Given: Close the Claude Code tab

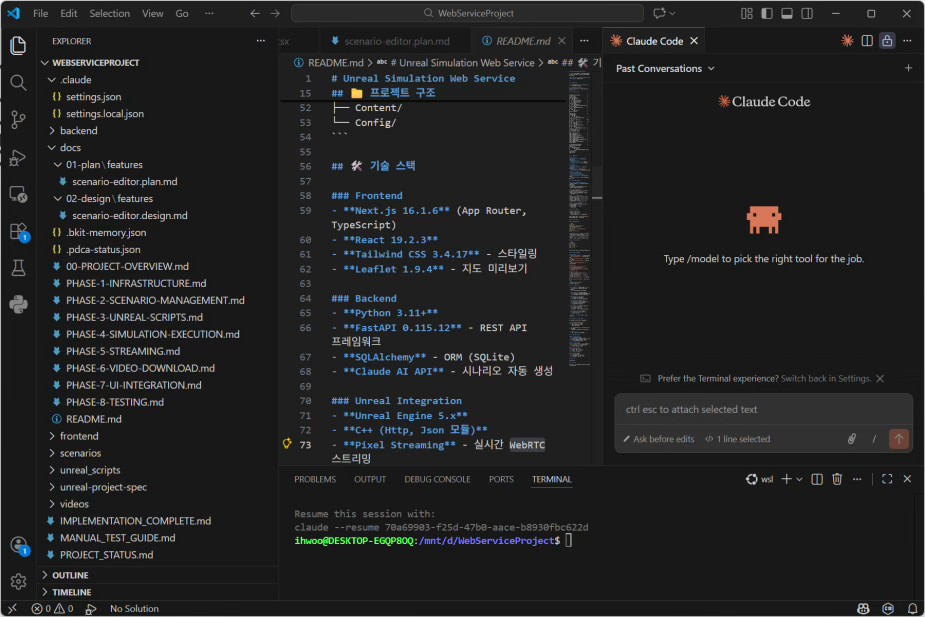Looking at the screenshot, I should coord(694,41).
